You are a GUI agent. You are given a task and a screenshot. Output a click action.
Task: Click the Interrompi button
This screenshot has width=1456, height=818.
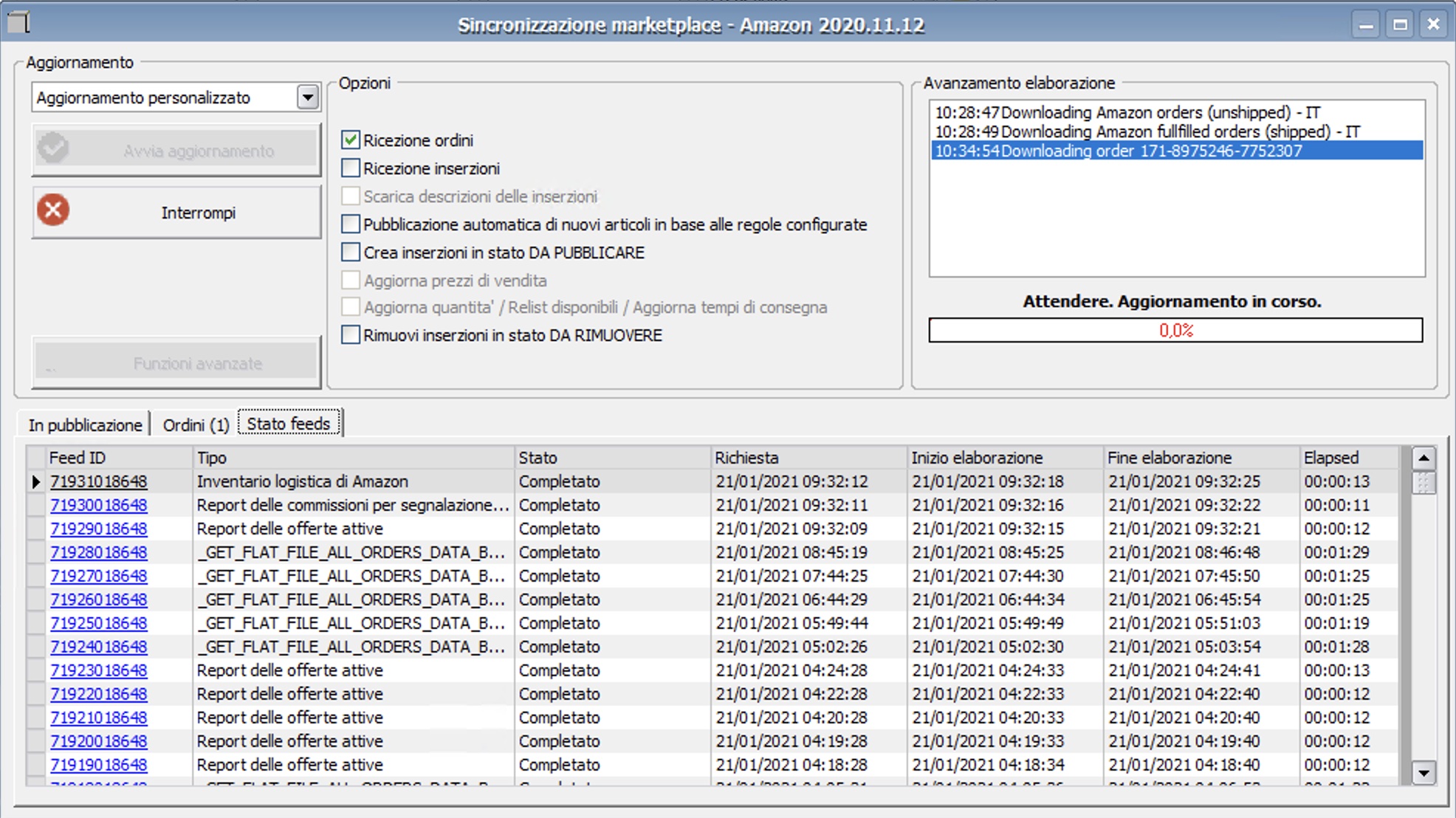[x=176, y=213]
